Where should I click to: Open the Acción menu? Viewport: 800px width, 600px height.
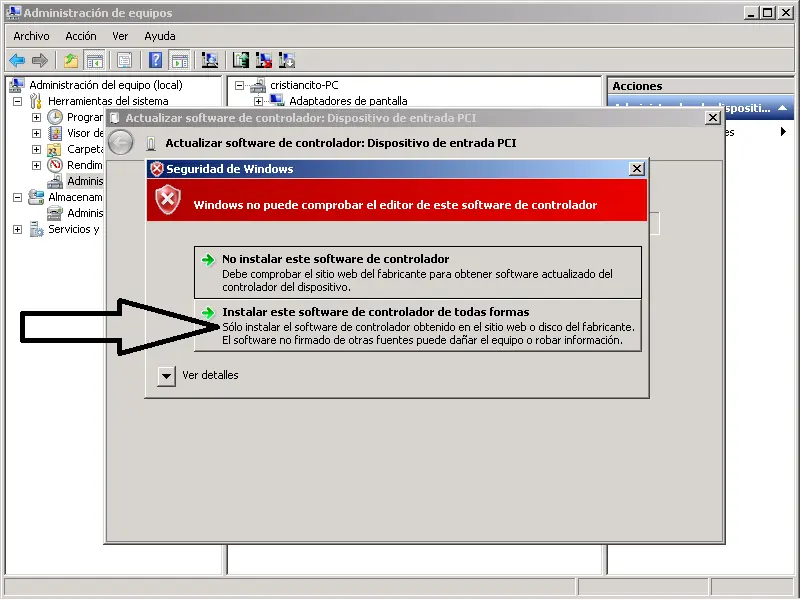81,36
